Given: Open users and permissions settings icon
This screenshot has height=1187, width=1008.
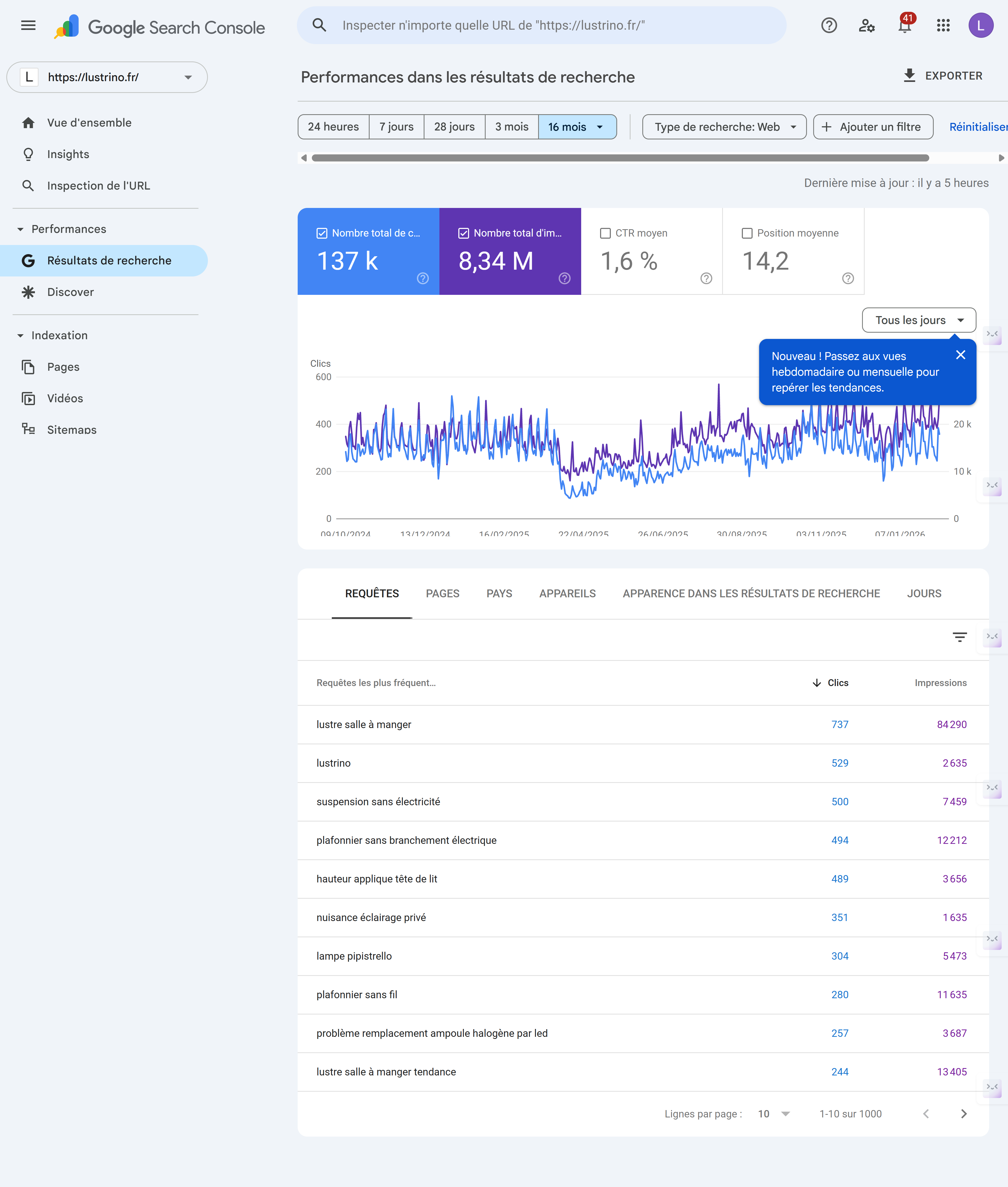Looking at the screenshot, I should [x=866, y=25].
